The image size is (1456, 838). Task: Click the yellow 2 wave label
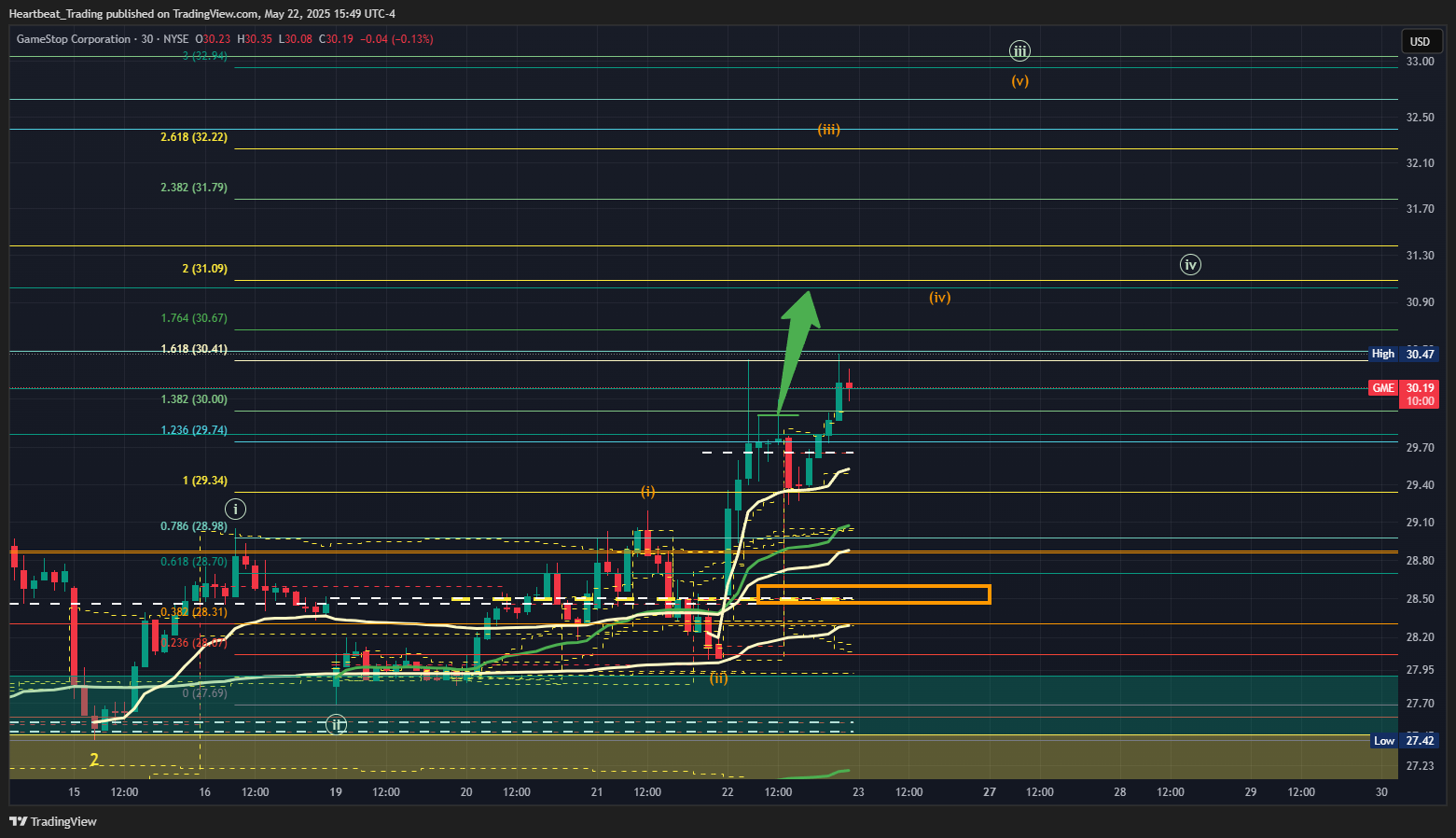(x=94, y=760)
